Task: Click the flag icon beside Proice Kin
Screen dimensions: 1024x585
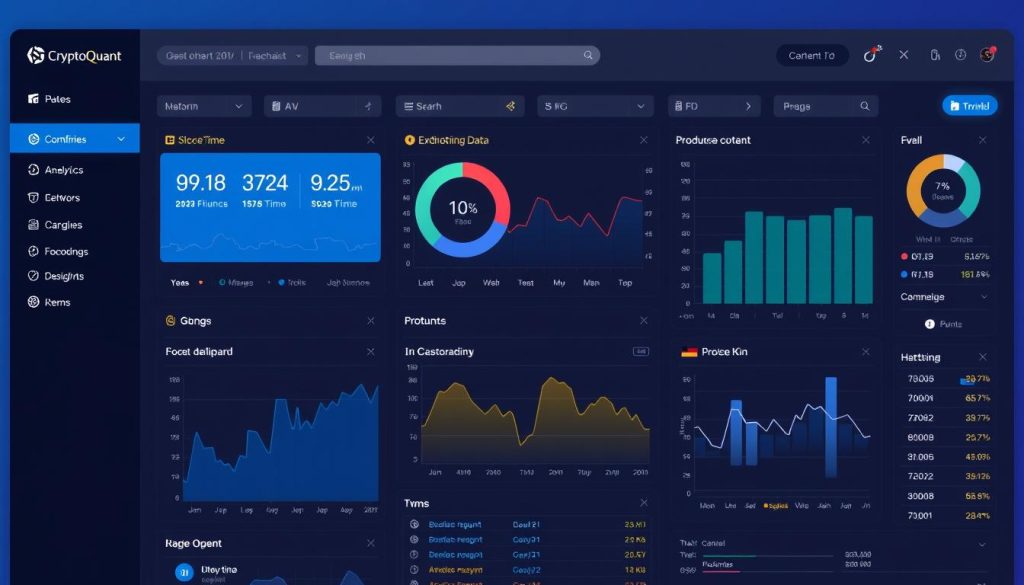Action: pyautogui.click(x=689, y=352)
